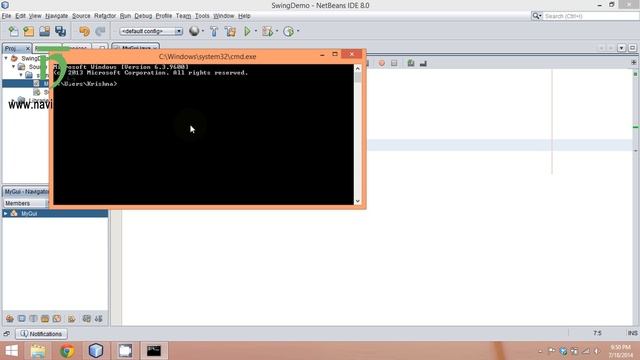Open the Run Project dropdown arrow
This screenshot has width=640, height=360.
(256, 31)
